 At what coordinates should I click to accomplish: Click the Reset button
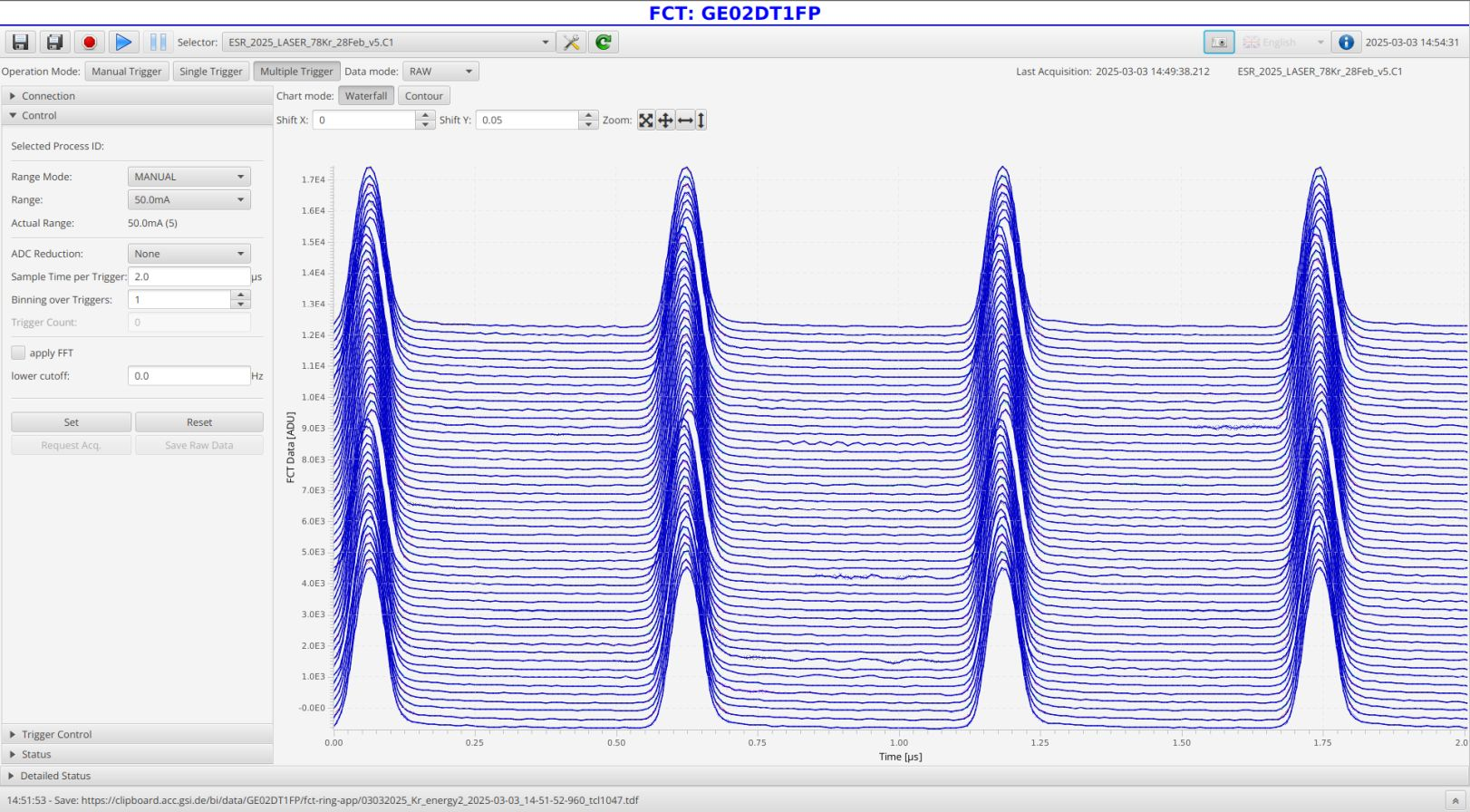pos(199,422)
